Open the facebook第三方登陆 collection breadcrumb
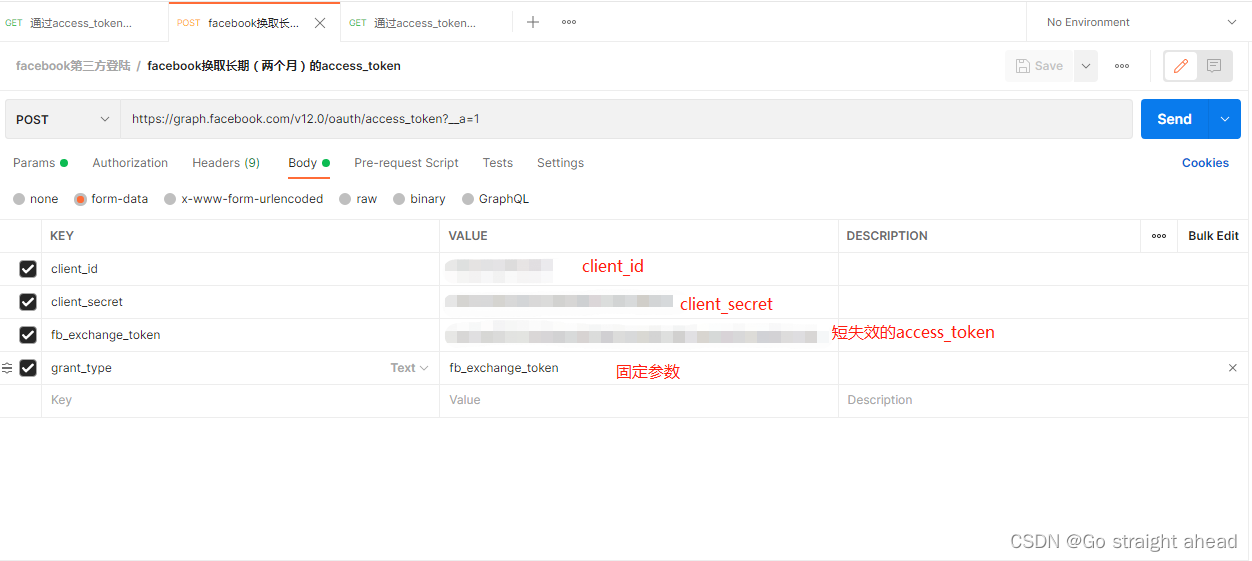1252x561 pixels. [x=73, y=66]
